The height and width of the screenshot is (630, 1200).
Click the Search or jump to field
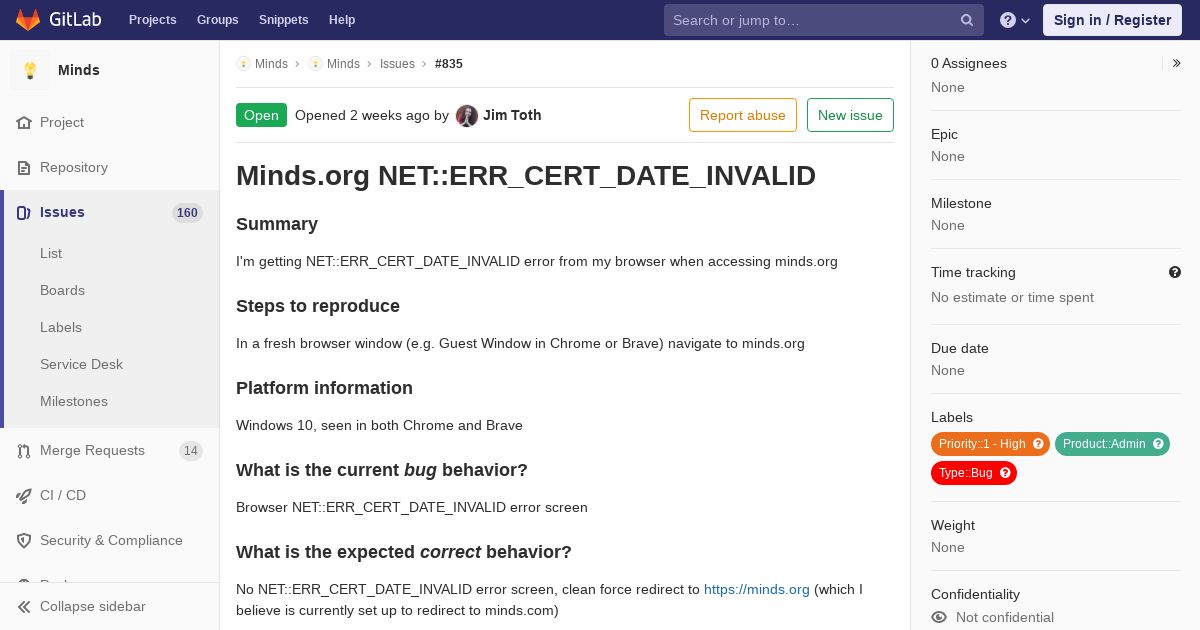(x=824, y=20)
